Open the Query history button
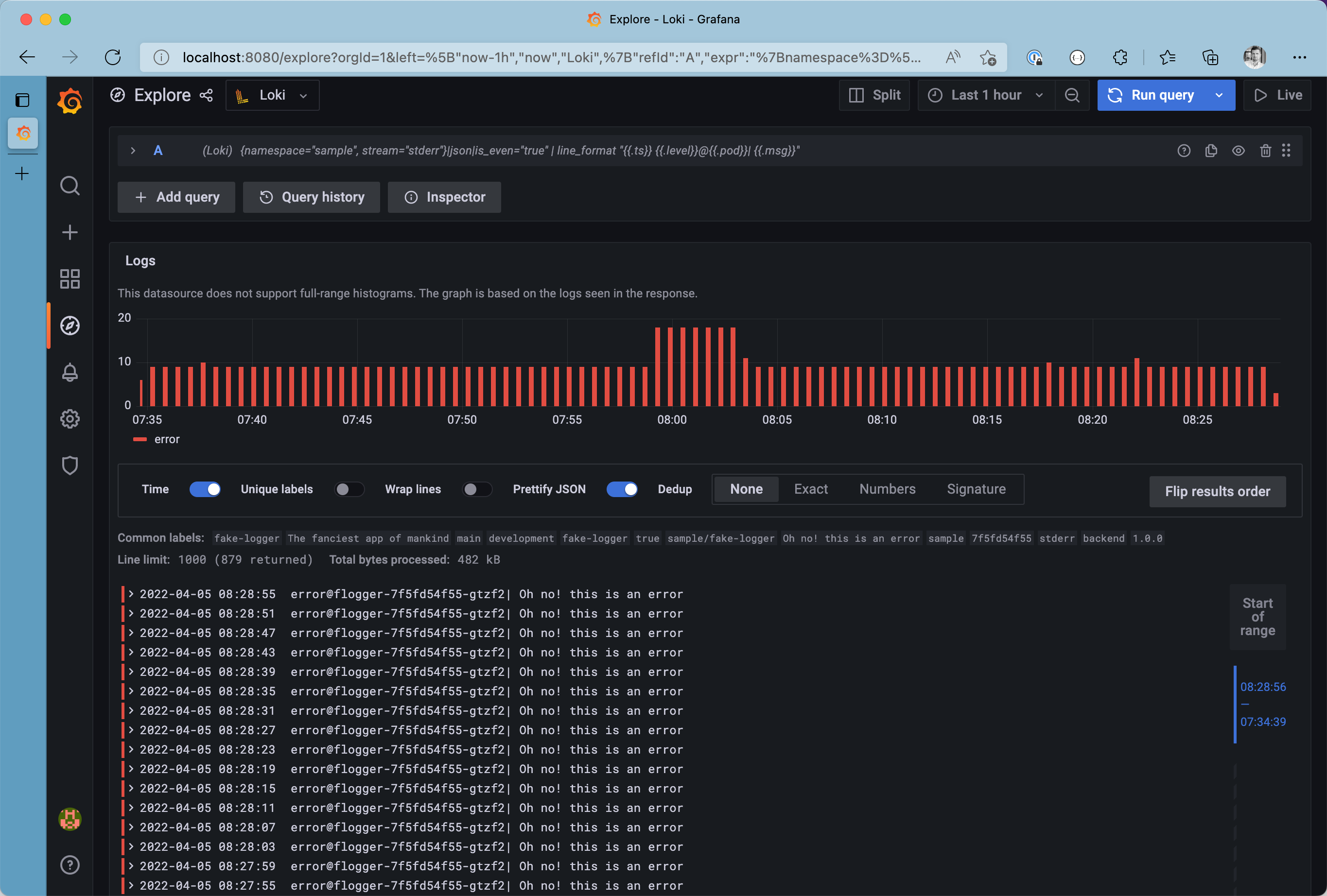 pos(311,197)
